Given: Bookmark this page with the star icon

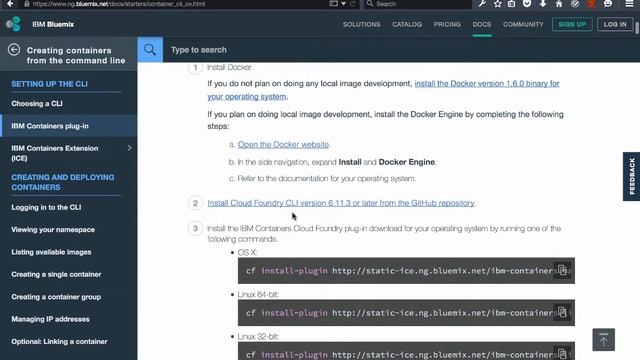Looking at the screenshot, I should [x=497, y=4].
